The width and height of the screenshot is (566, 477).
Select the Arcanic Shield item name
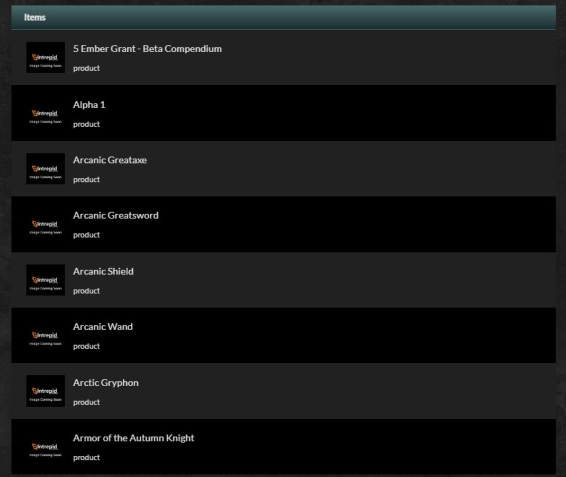click(x=103, y=272)
